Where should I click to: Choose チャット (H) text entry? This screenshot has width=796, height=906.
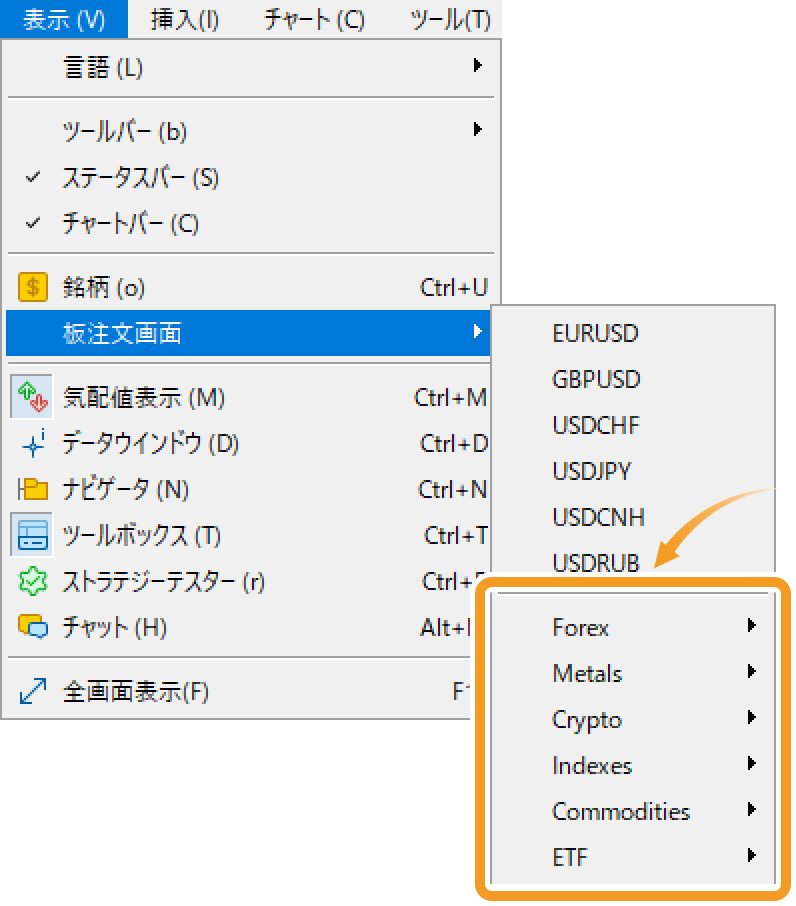114,627
